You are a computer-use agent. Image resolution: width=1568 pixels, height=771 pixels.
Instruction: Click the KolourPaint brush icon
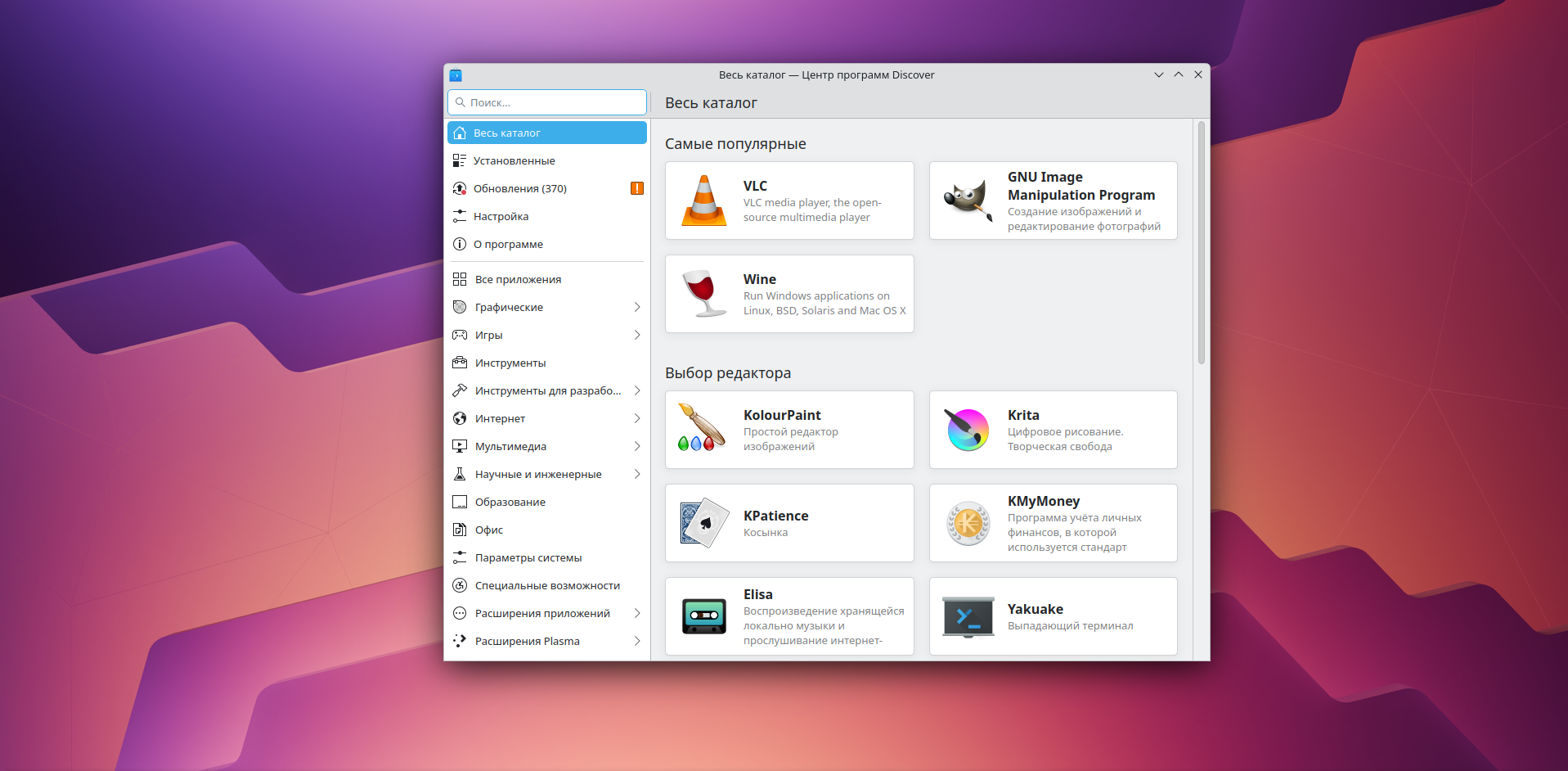pyautogui.click(x=702, y=427)
